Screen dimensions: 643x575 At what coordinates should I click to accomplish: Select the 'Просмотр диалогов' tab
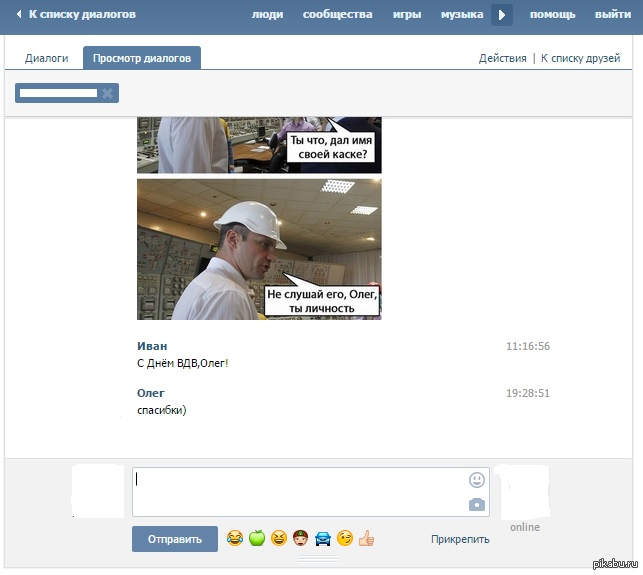(142, 58)
